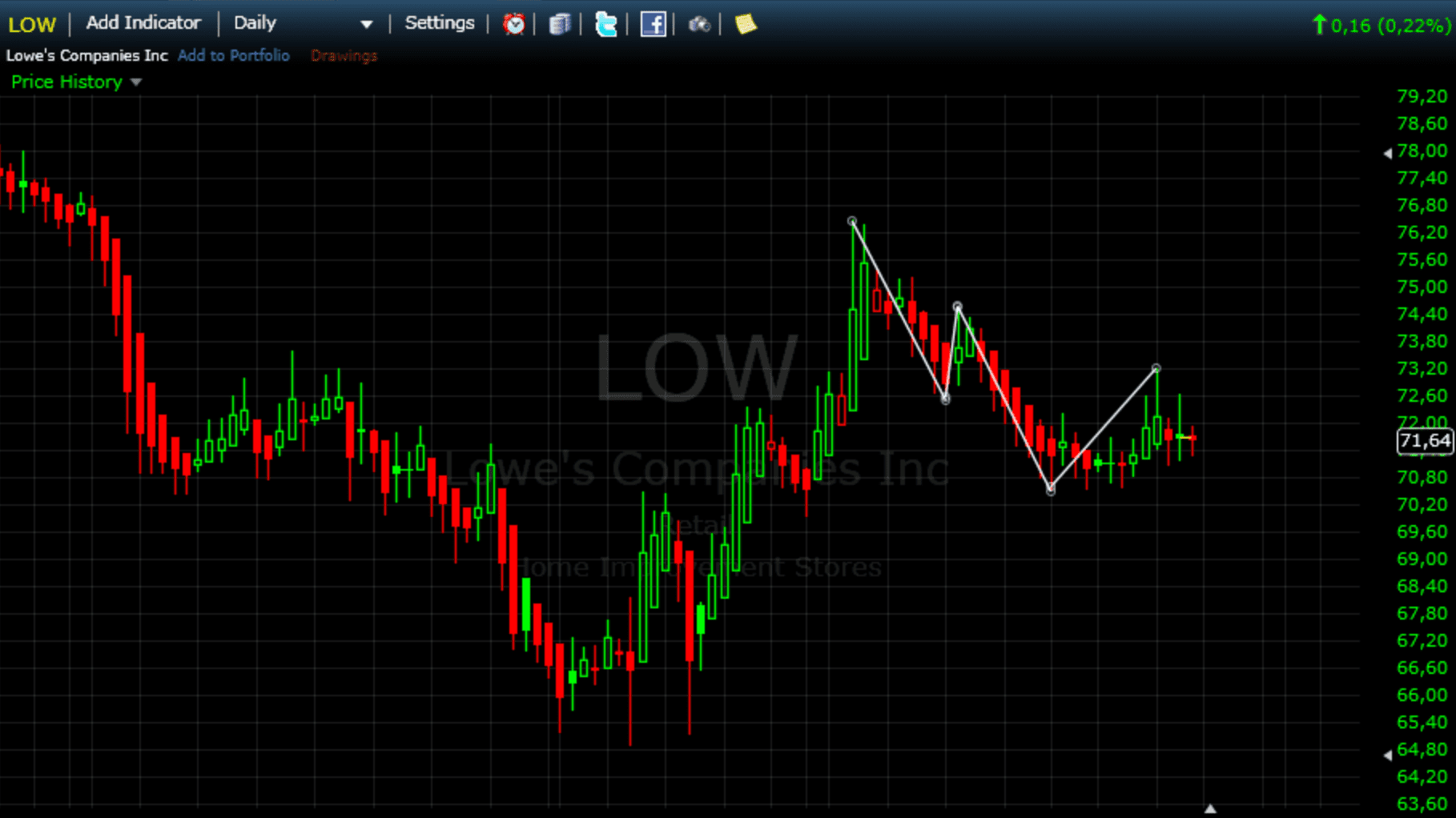The width and height of the screenshot is (1456, 818).
Task: Open the Drawings link
Action: (x=344, y=55)
